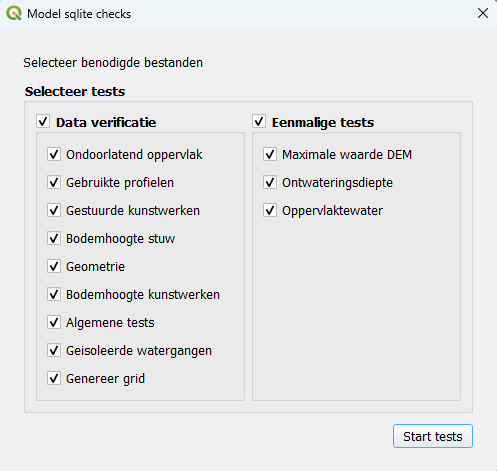Image resolution: width=497 pixels, height=471 pixels.
Task: Uncheck the Data verificatie group checkbox
Action: [x=43, y=122]
